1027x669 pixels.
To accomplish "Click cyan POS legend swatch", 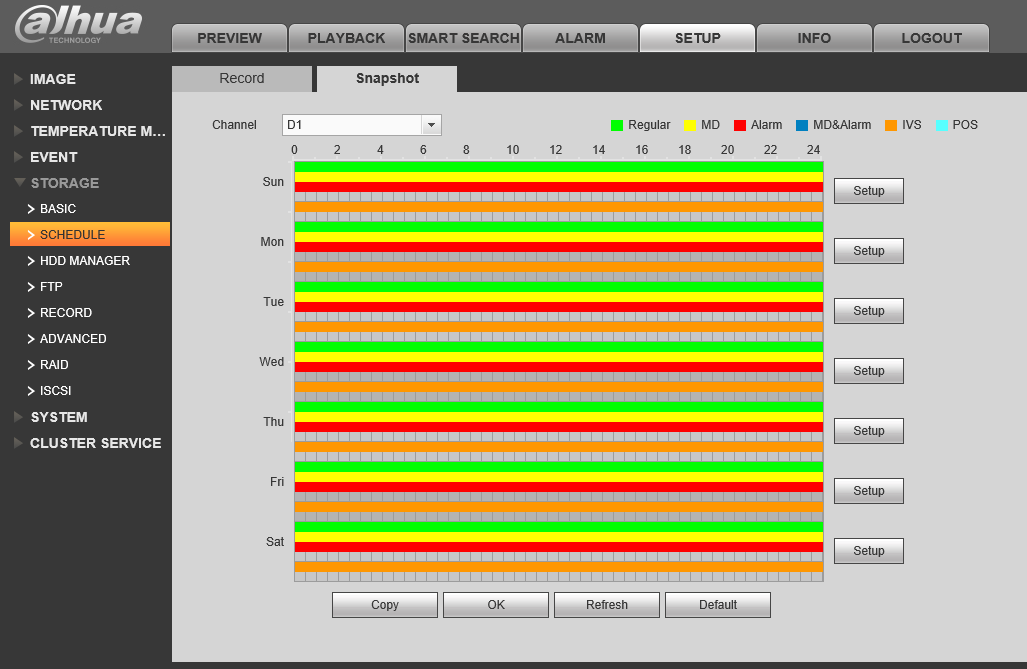I will coord(941,125).
